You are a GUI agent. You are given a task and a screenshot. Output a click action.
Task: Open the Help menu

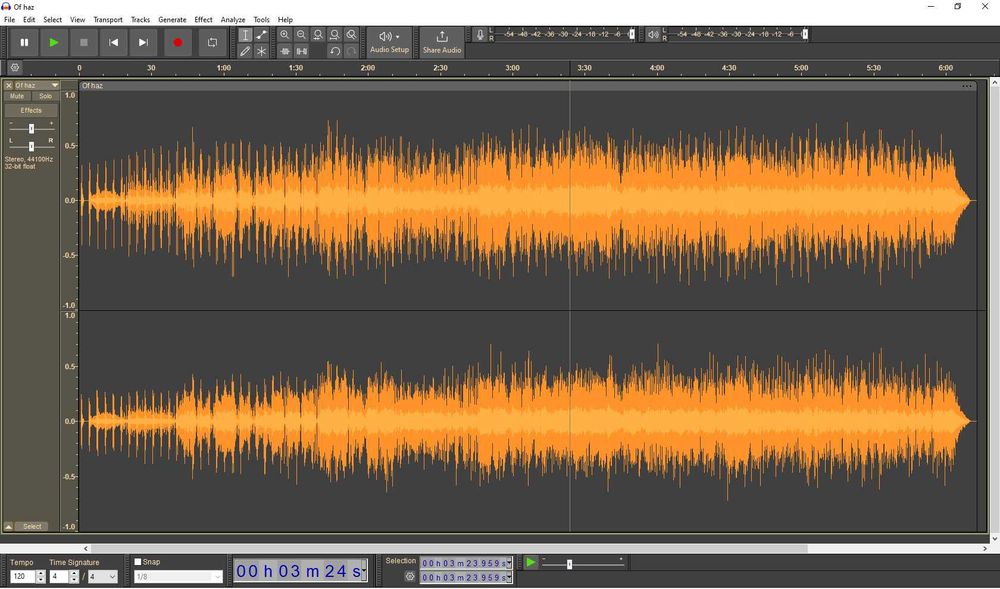click(285, 20)
